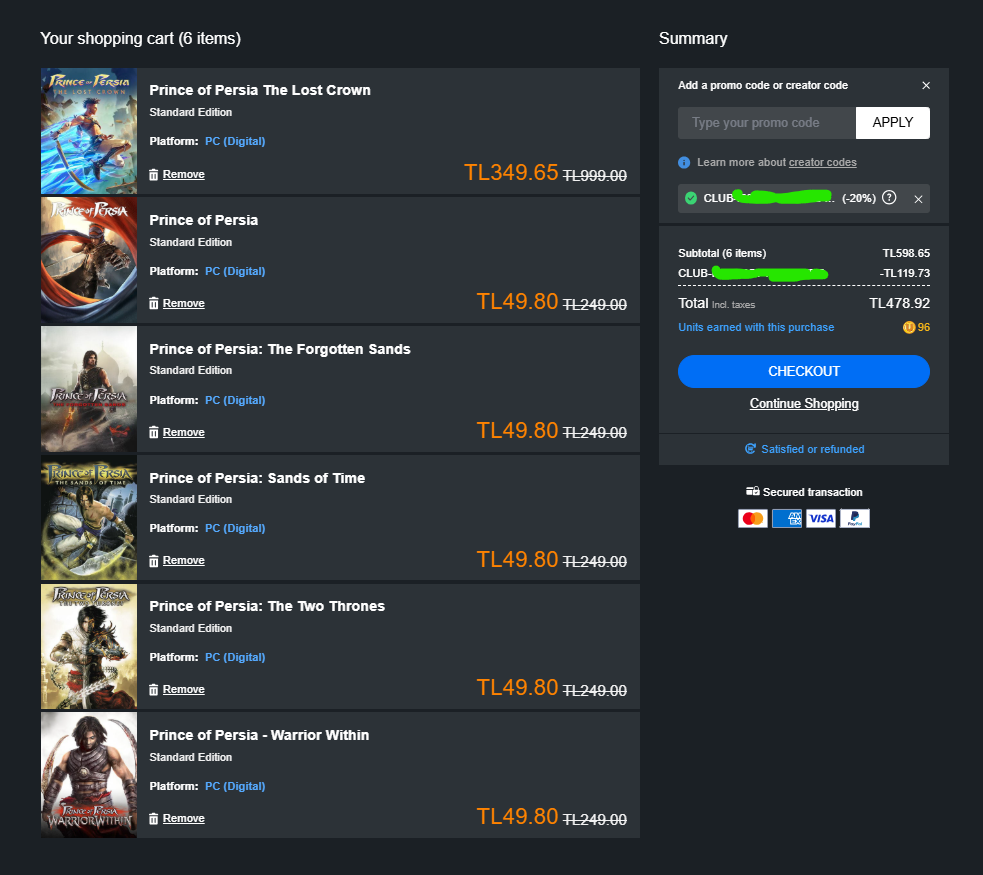Open Units earned with this purchase
Image resolution: width=983 pixels, height=875 pixels.
coord(756,327)
